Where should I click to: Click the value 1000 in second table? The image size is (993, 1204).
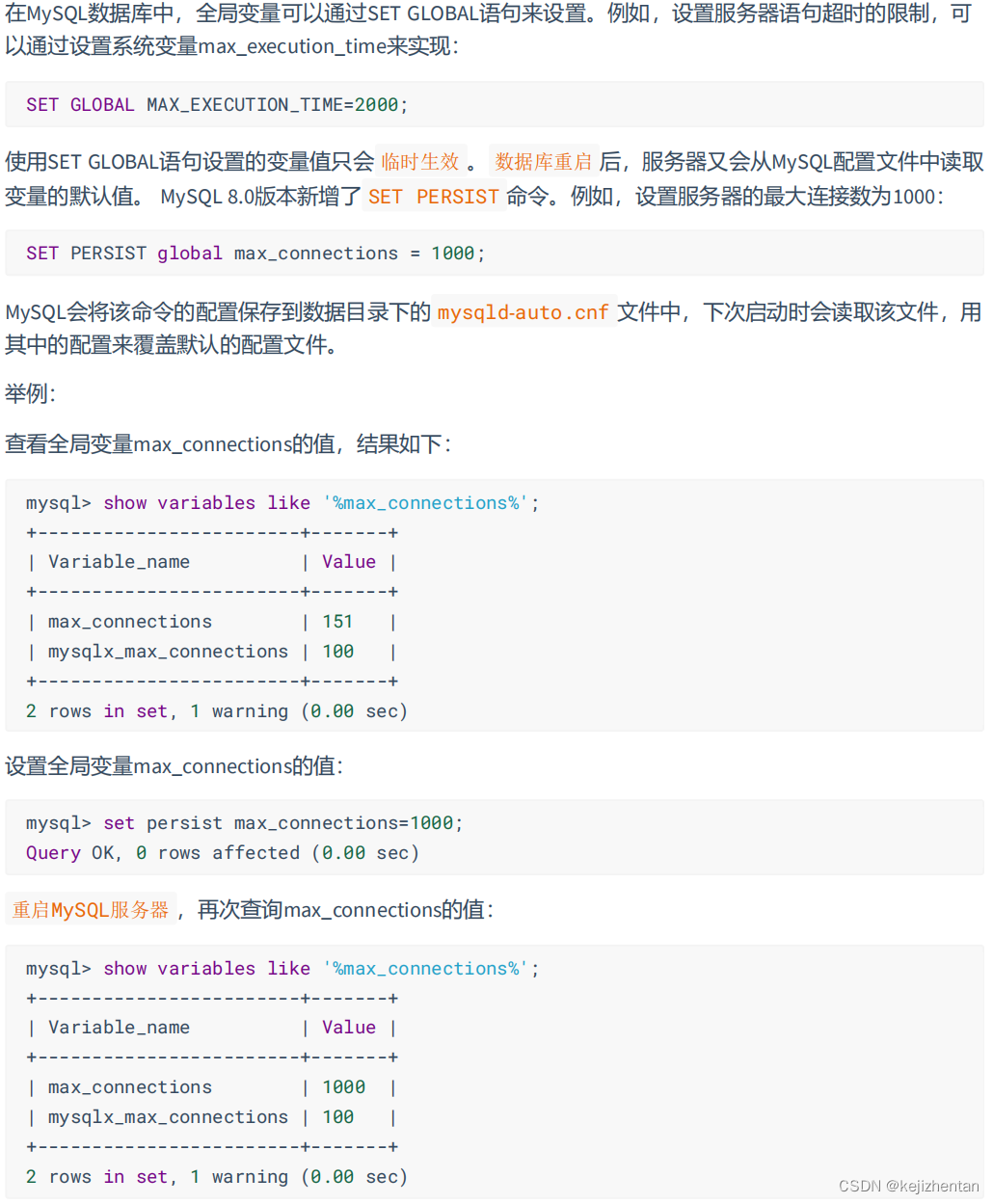pos(344,1087)
